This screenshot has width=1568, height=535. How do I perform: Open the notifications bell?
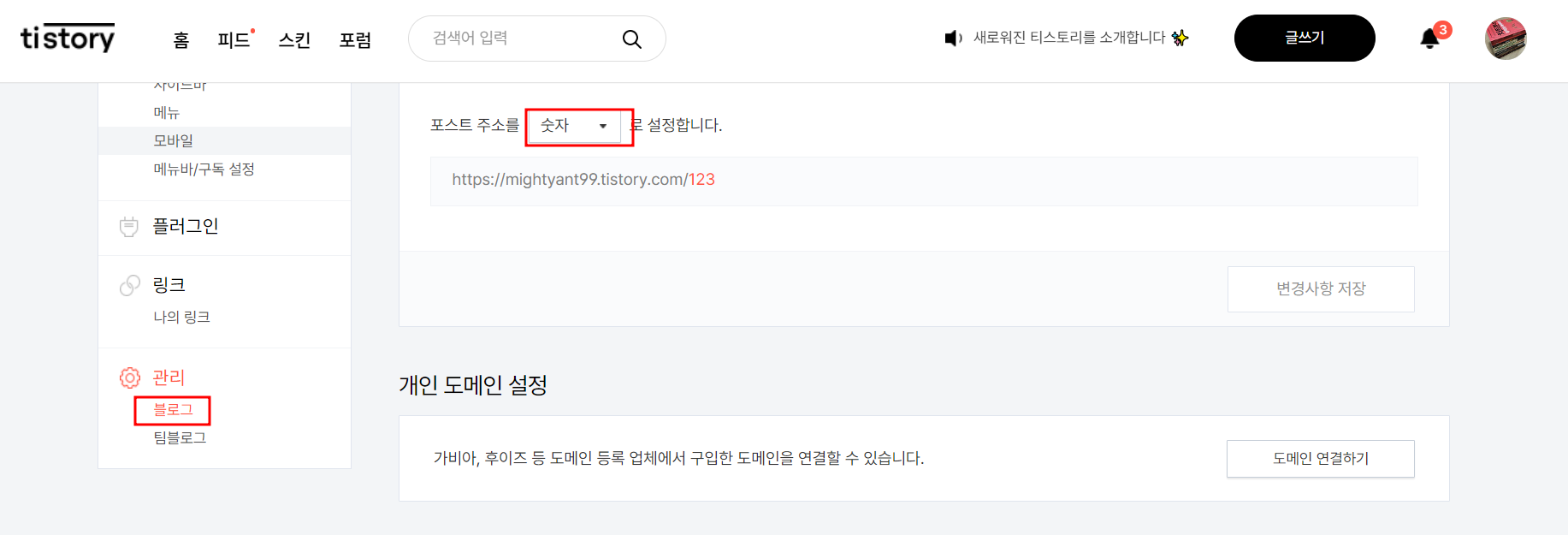(1429, 39)
